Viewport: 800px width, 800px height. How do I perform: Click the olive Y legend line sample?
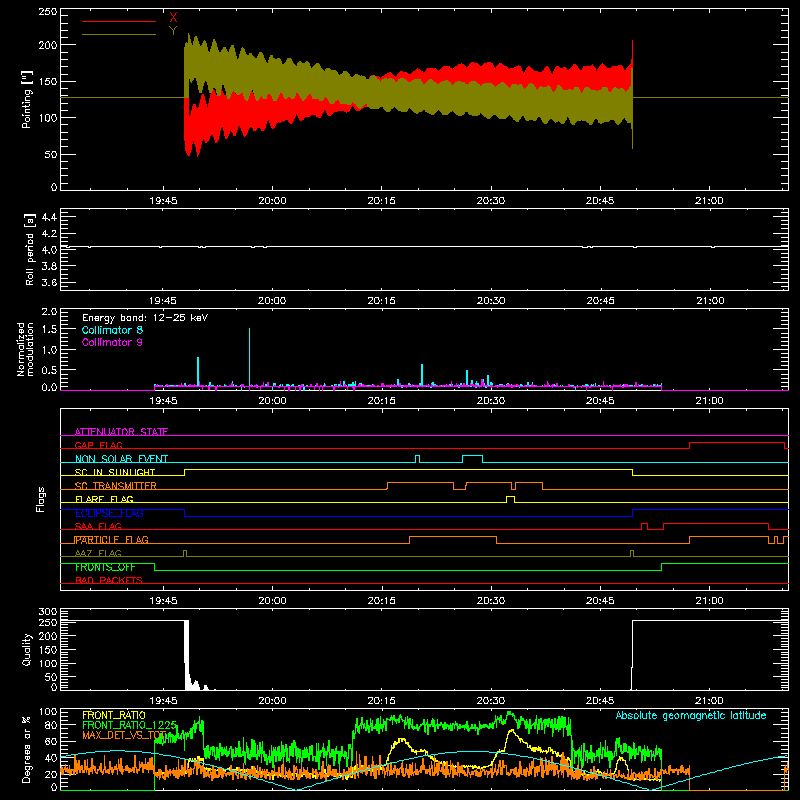(119, 34)
